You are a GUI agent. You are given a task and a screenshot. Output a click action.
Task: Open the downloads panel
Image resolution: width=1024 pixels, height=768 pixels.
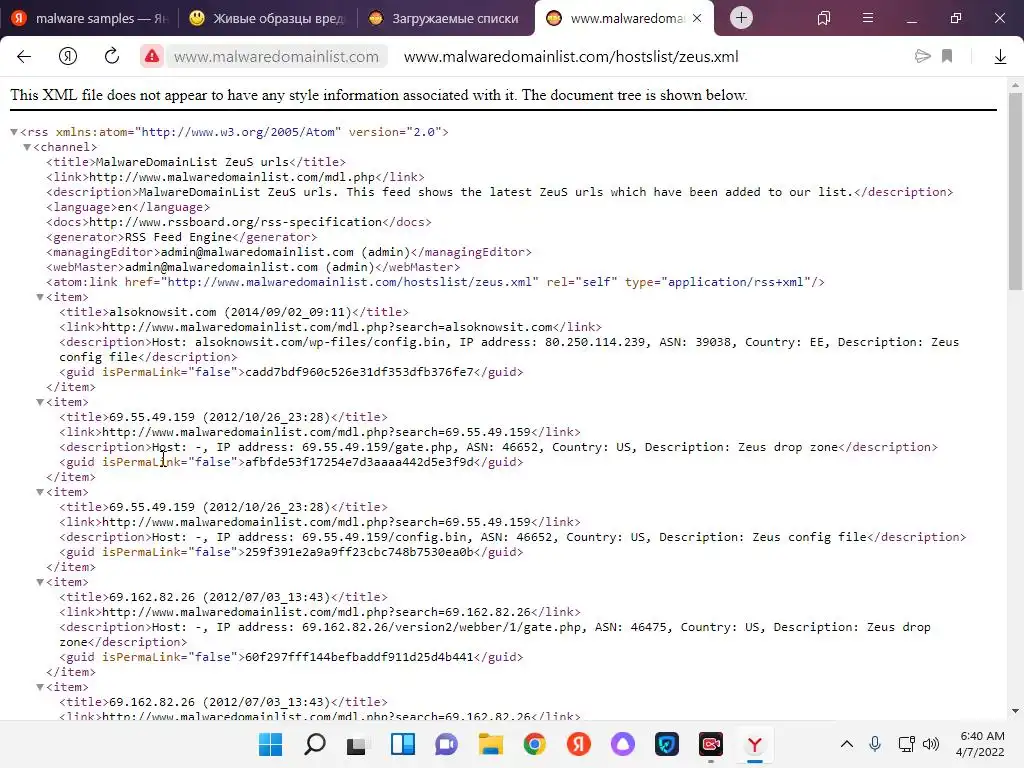click(1000, 57)
